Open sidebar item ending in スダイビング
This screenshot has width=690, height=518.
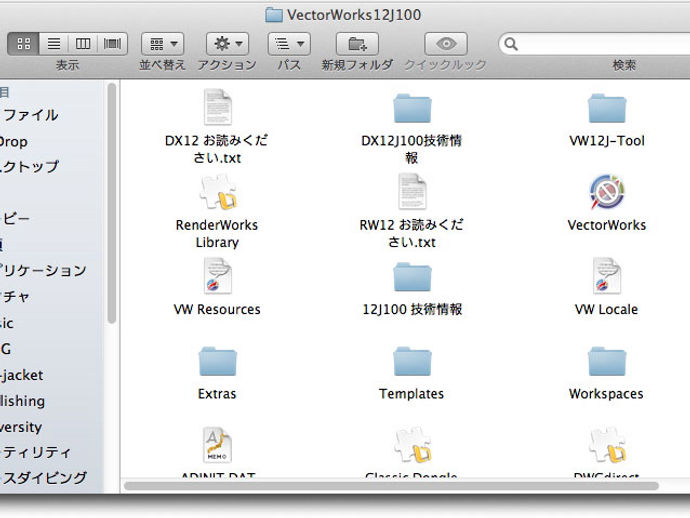tap(43, 478)
